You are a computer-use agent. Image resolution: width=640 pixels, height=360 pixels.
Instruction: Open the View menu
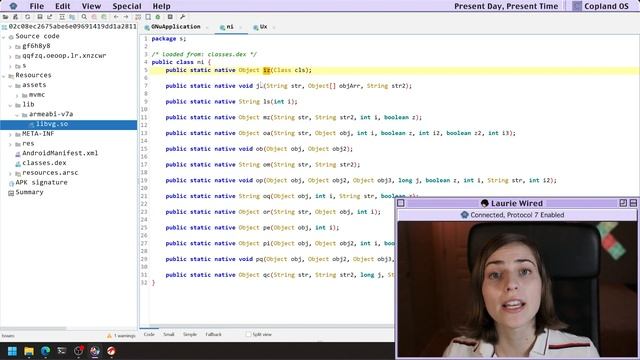pos(91,6)
